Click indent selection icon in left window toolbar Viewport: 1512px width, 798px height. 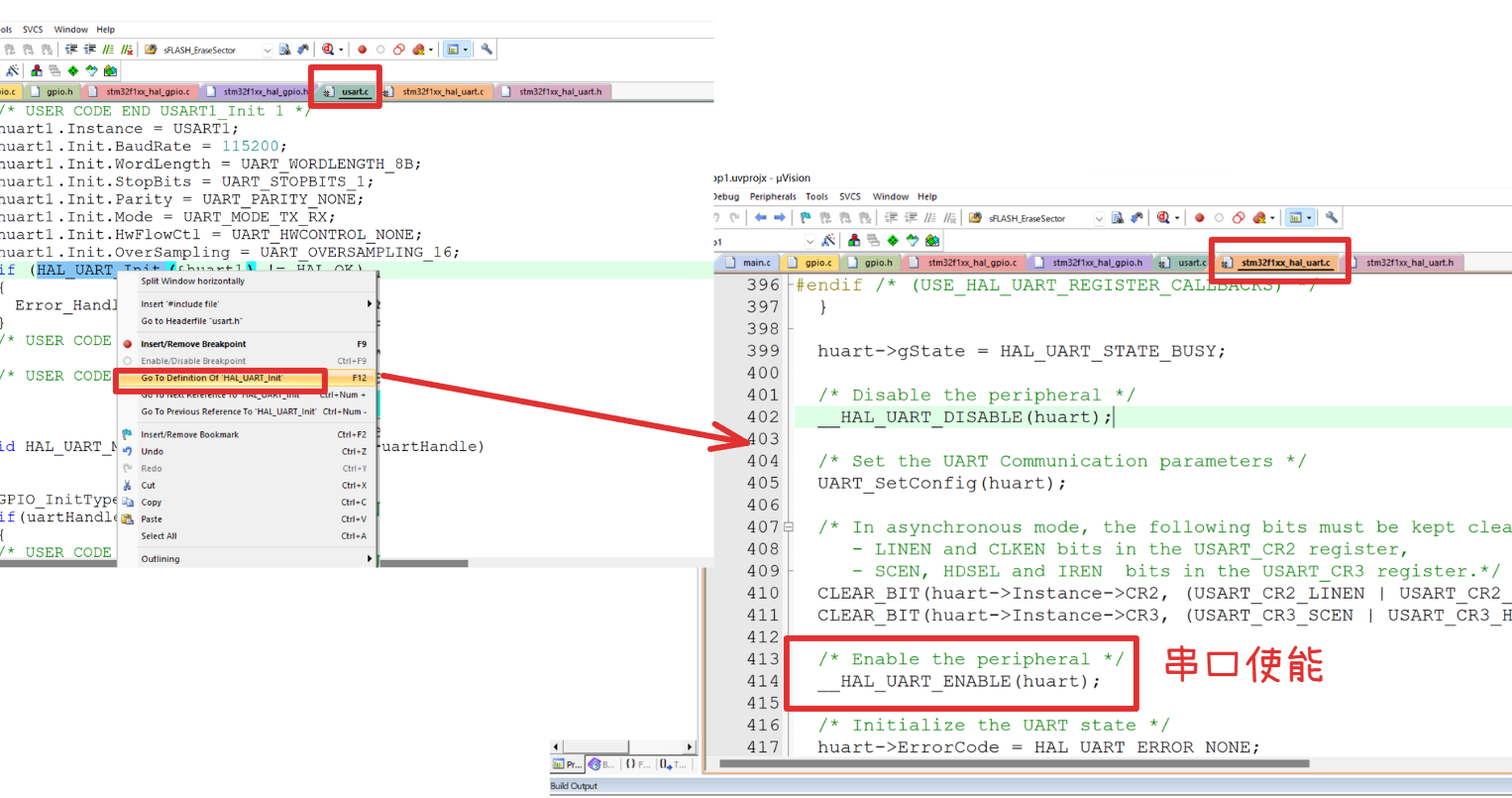tap(71, 50)
